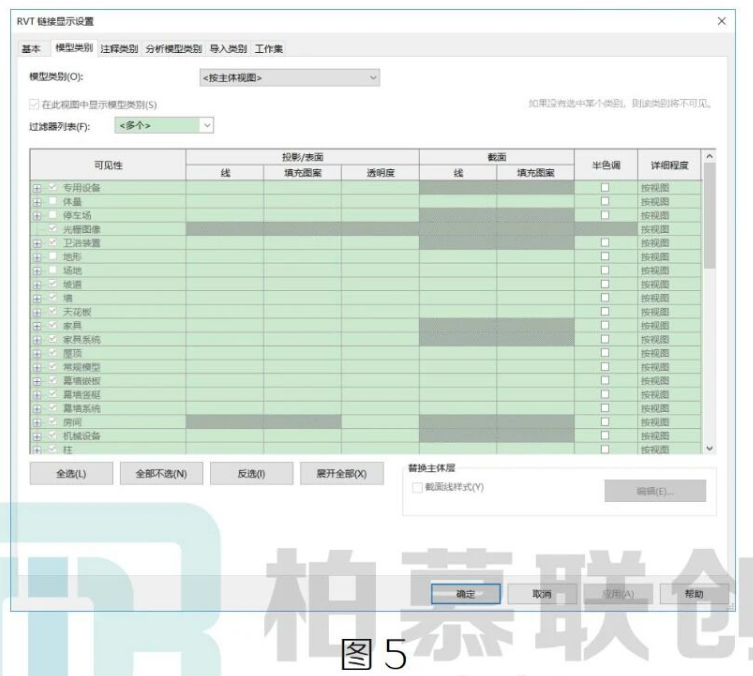The height and width of the screenshot is (676, 753).
Task: Click the 编辑(E)... button
Action: pyautogui.click(x=655, y=491)
